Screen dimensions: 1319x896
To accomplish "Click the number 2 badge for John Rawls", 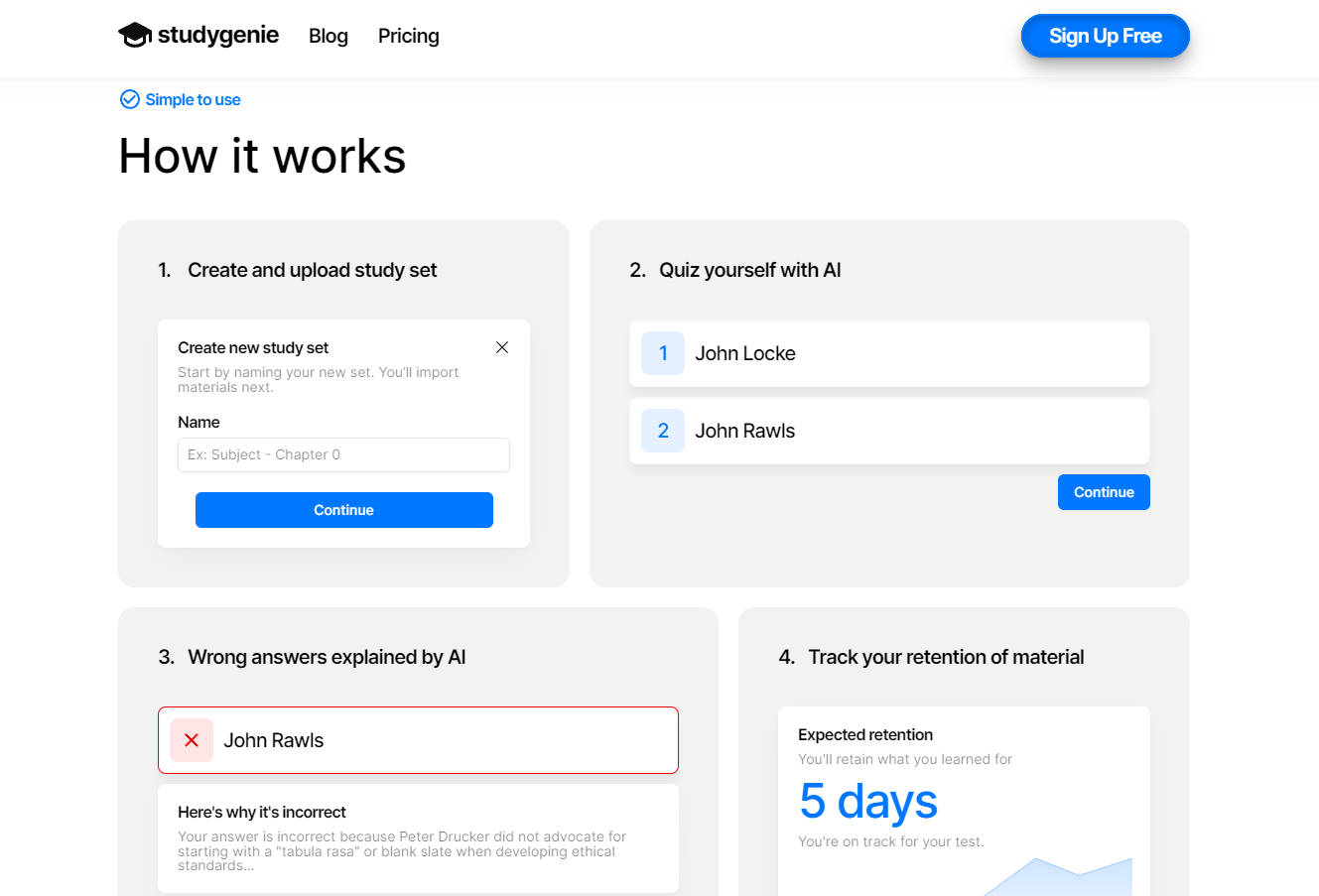I will [x=663, y=431].
